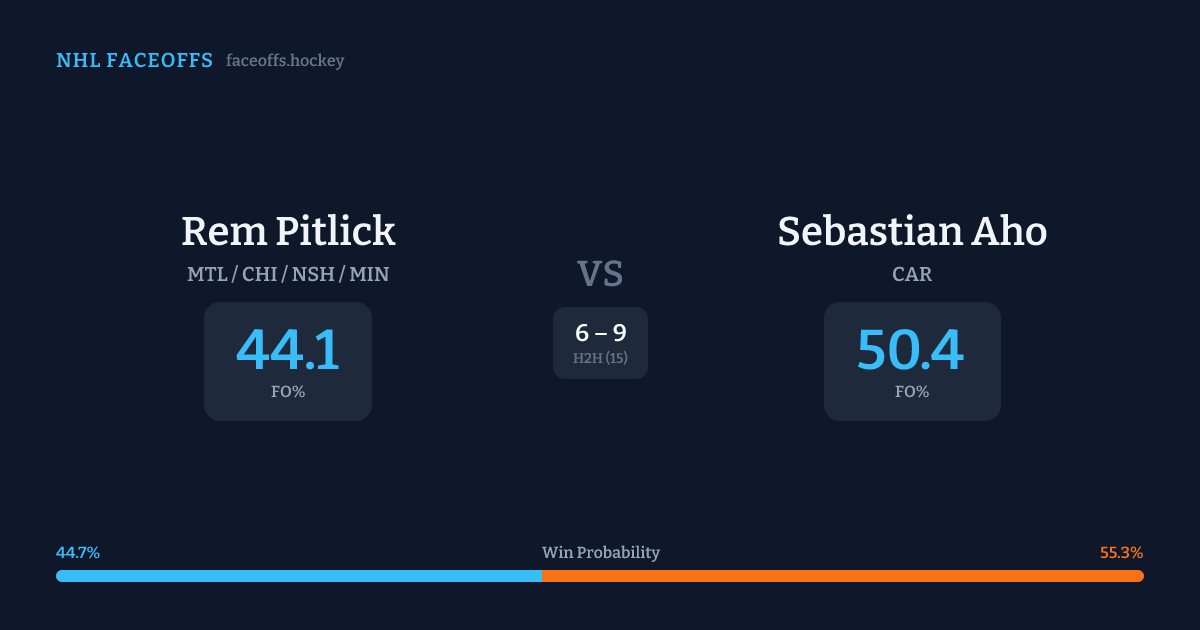Click the H2H (15) caption

point(600,358)
